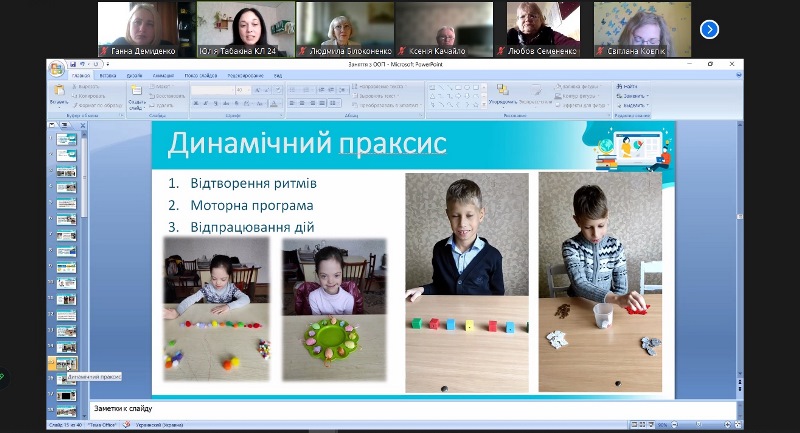Click the Save icon in quick access toolbar
Screen dimensions: 800x433
pos(73,64)
